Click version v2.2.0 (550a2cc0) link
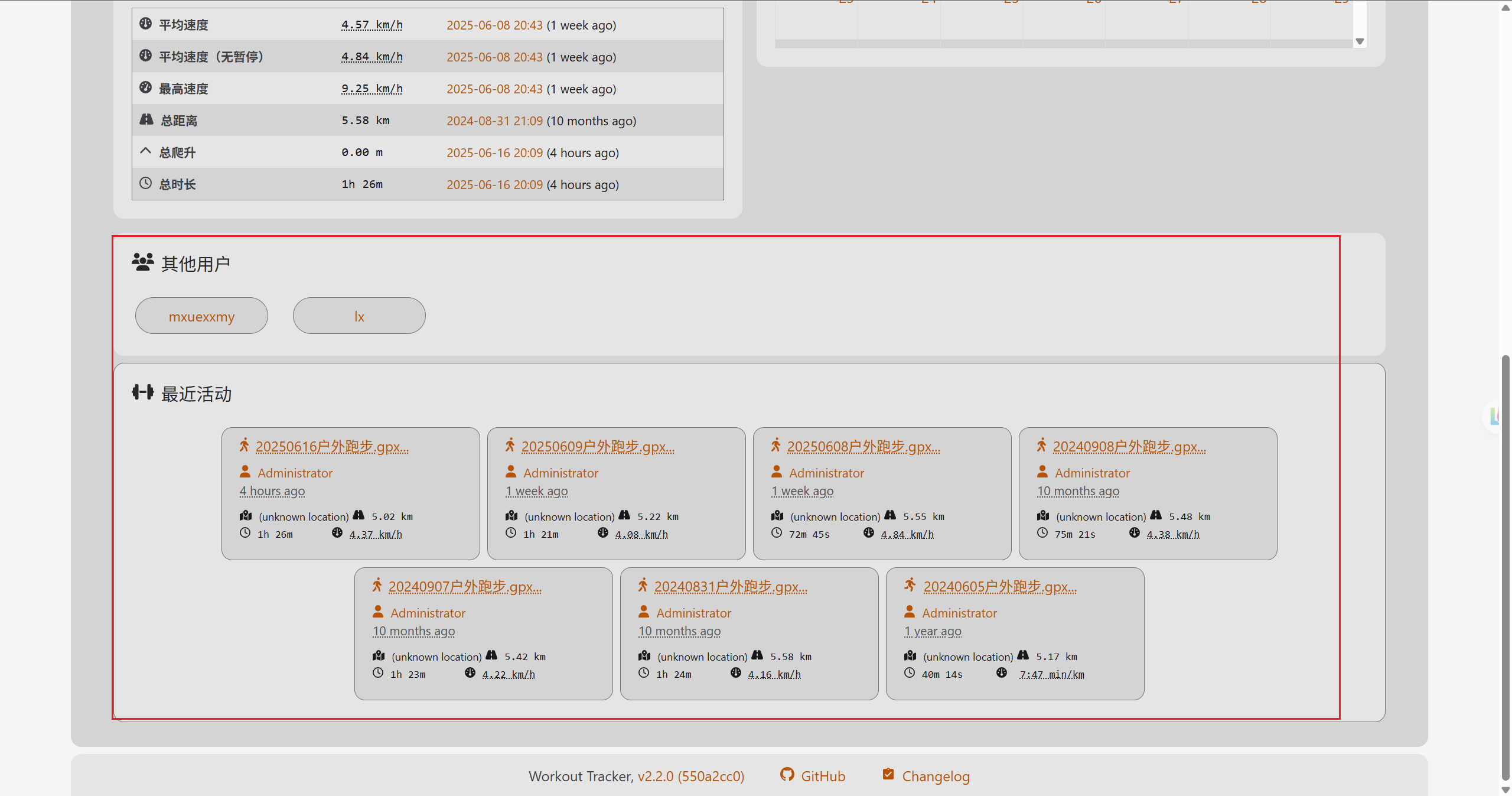Viewport: 1512px width, 796px height. [x=691, y=776]
